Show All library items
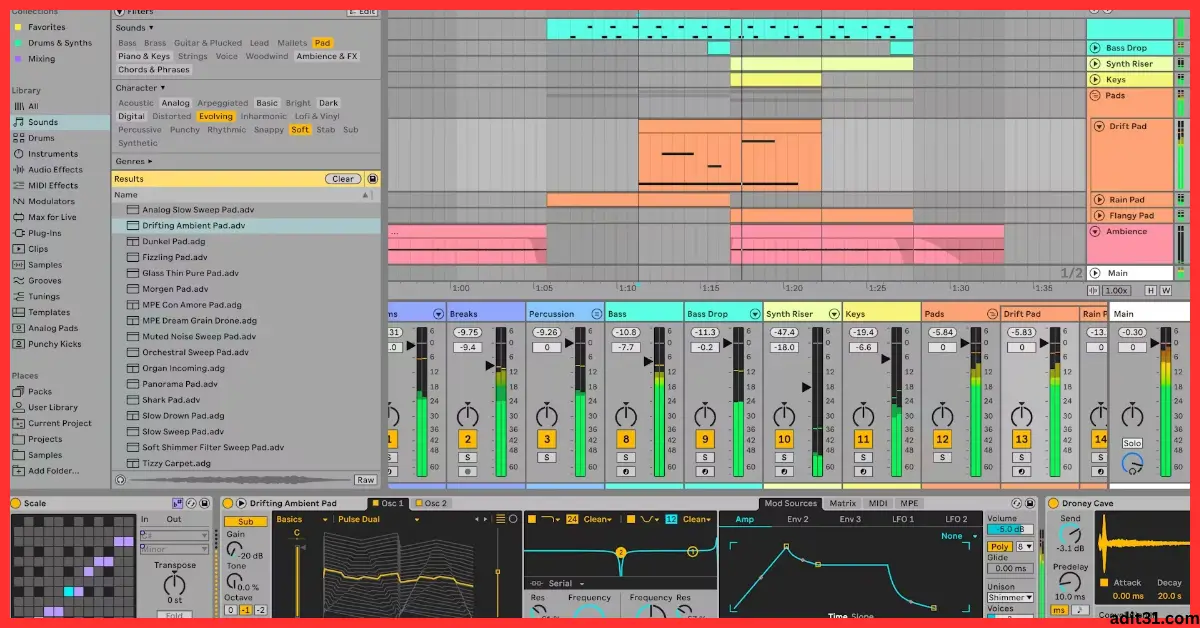 tap(33, 106)
